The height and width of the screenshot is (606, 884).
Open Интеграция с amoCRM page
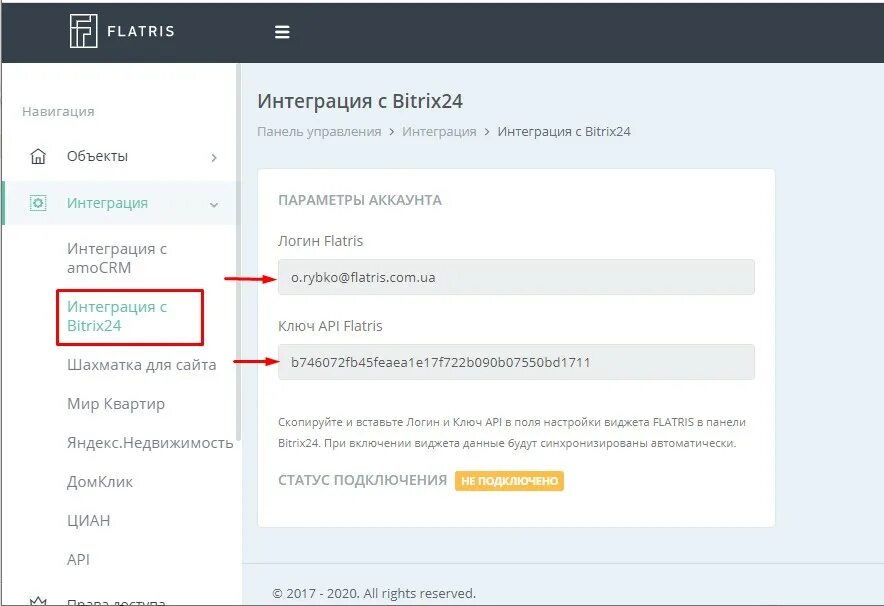coord(117,258)
